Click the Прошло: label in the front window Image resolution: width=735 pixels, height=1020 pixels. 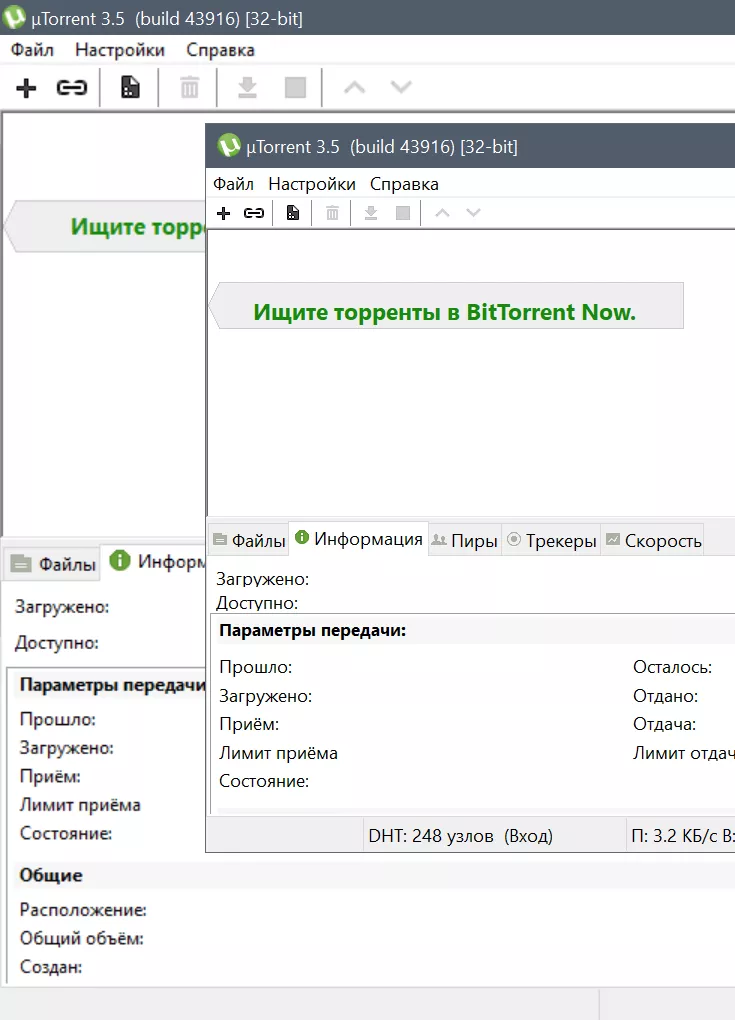pos(256,667)
